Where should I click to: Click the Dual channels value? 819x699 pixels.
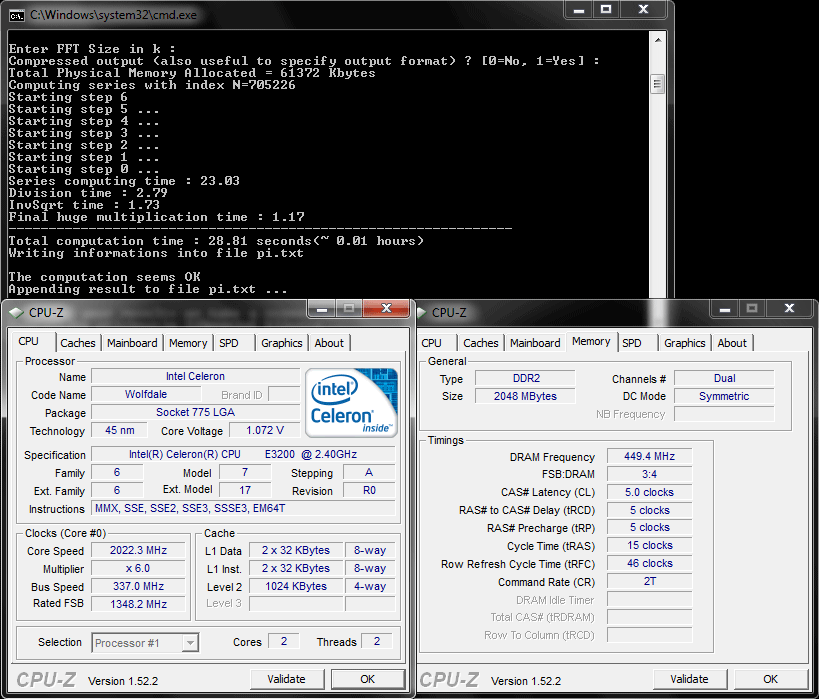coord(724,378)
